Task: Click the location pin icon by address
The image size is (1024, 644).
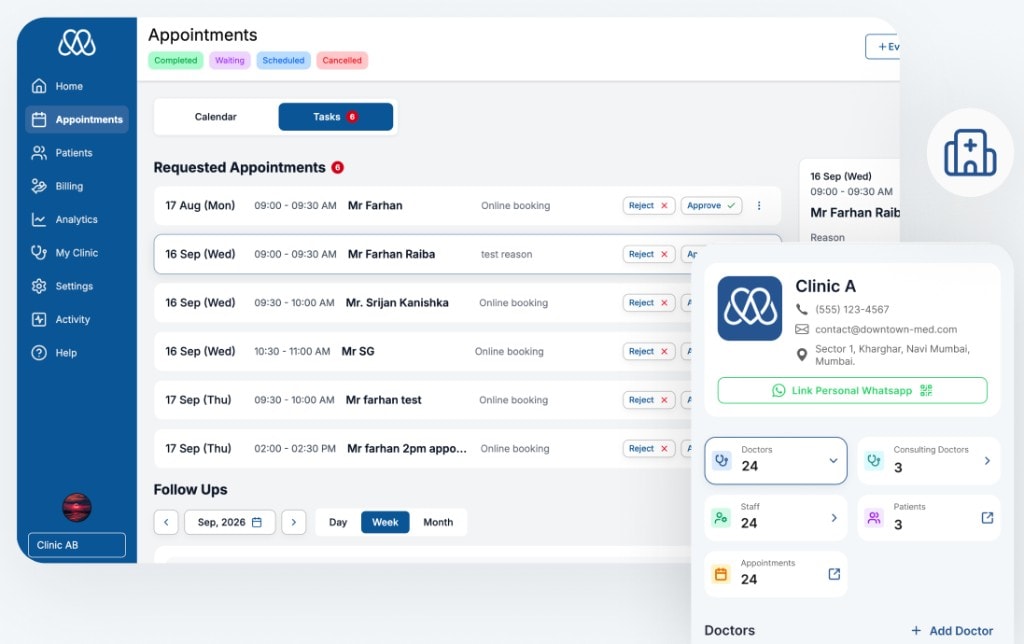Action: click(x=801, y=355)
